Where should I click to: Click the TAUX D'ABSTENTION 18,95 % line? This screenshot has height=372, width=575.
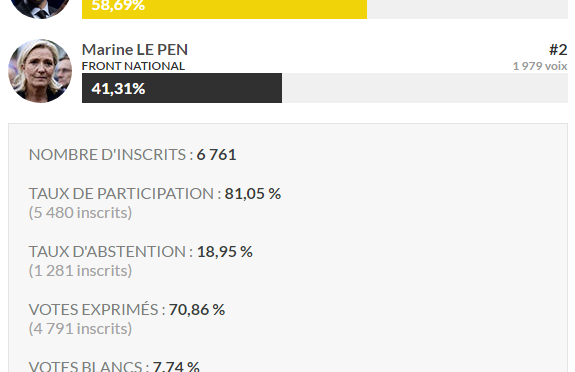click(140, 252)
